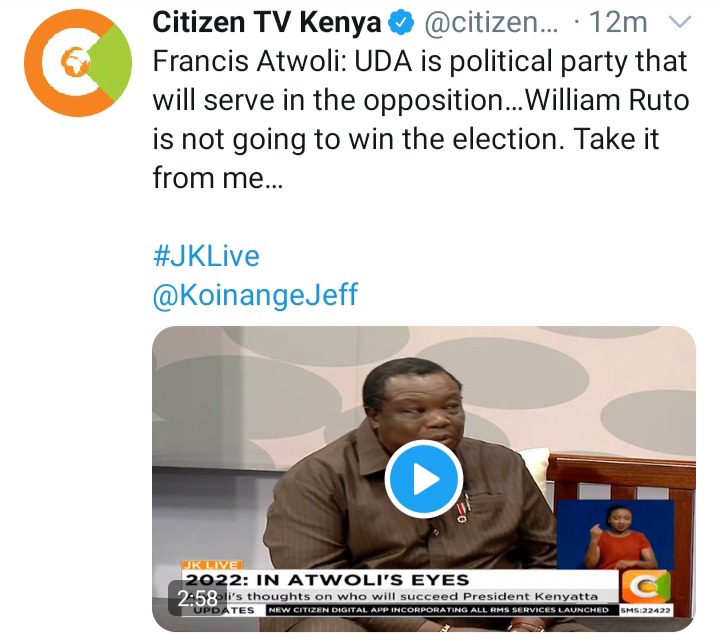The height and width of the screenshot is (642, 720).
Task: Click the SMS:22422 label
Action: point(645,610)
